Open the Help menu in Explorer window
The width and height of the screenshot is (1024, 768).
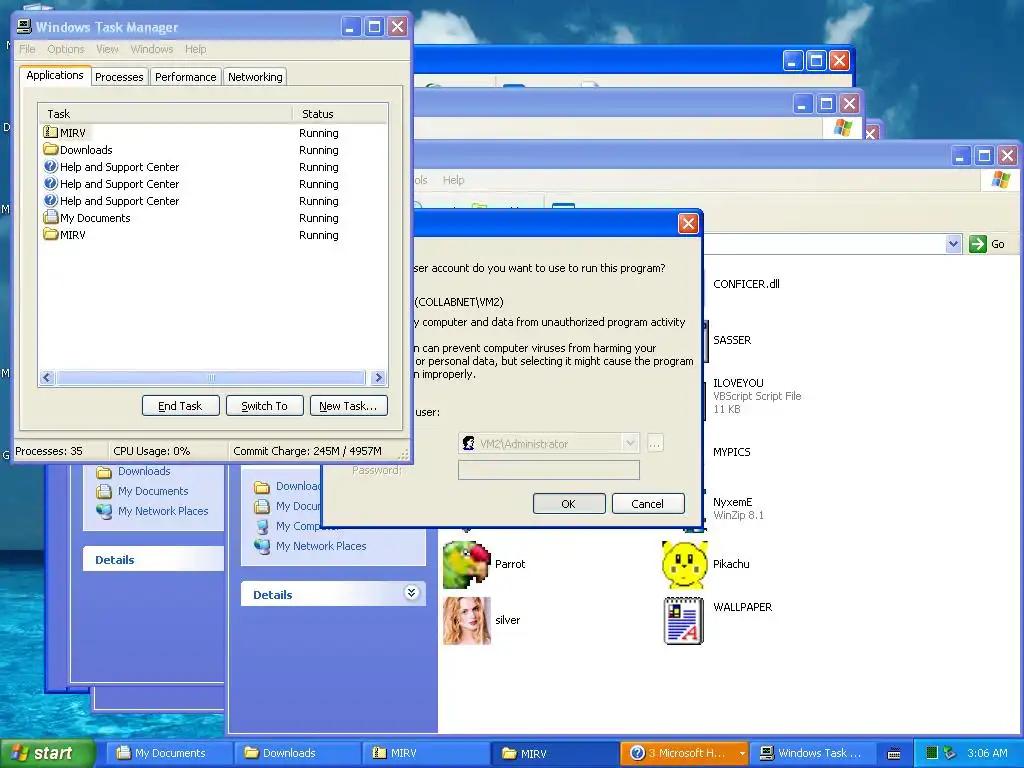(454, 180)
